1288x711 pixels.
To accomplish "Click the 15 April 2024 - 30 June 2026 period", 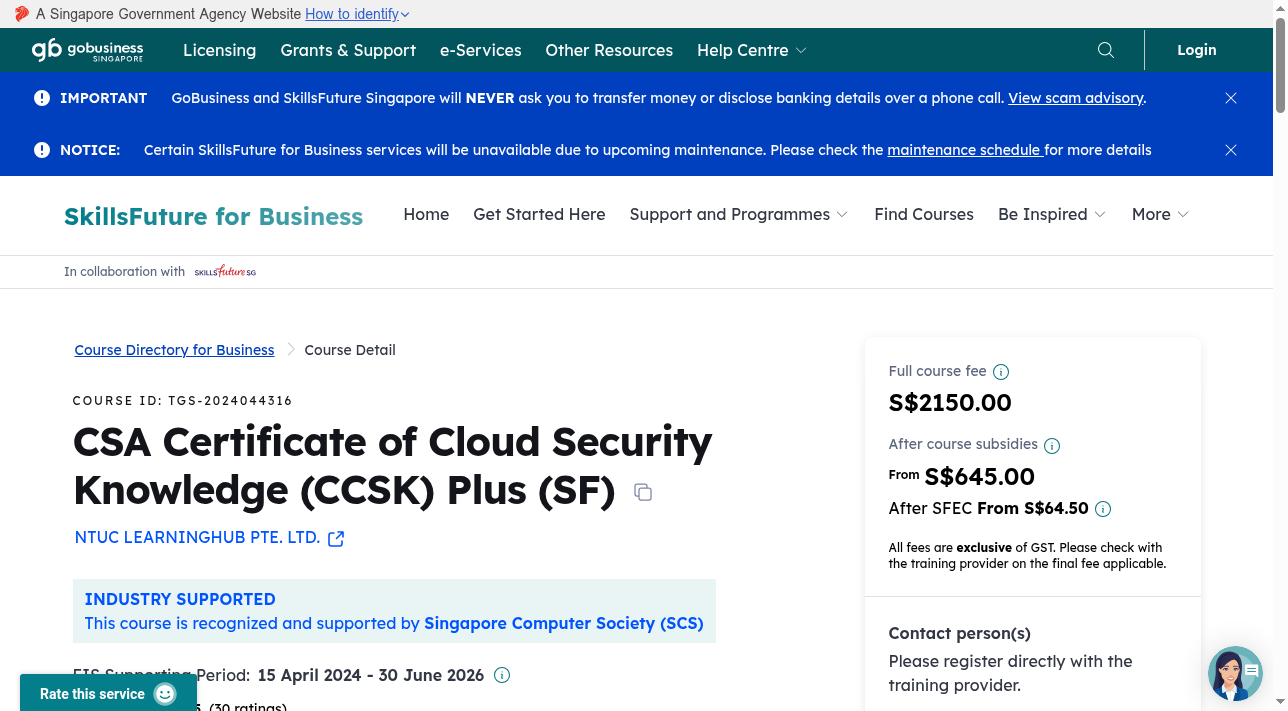I will [x=371, y=675].
